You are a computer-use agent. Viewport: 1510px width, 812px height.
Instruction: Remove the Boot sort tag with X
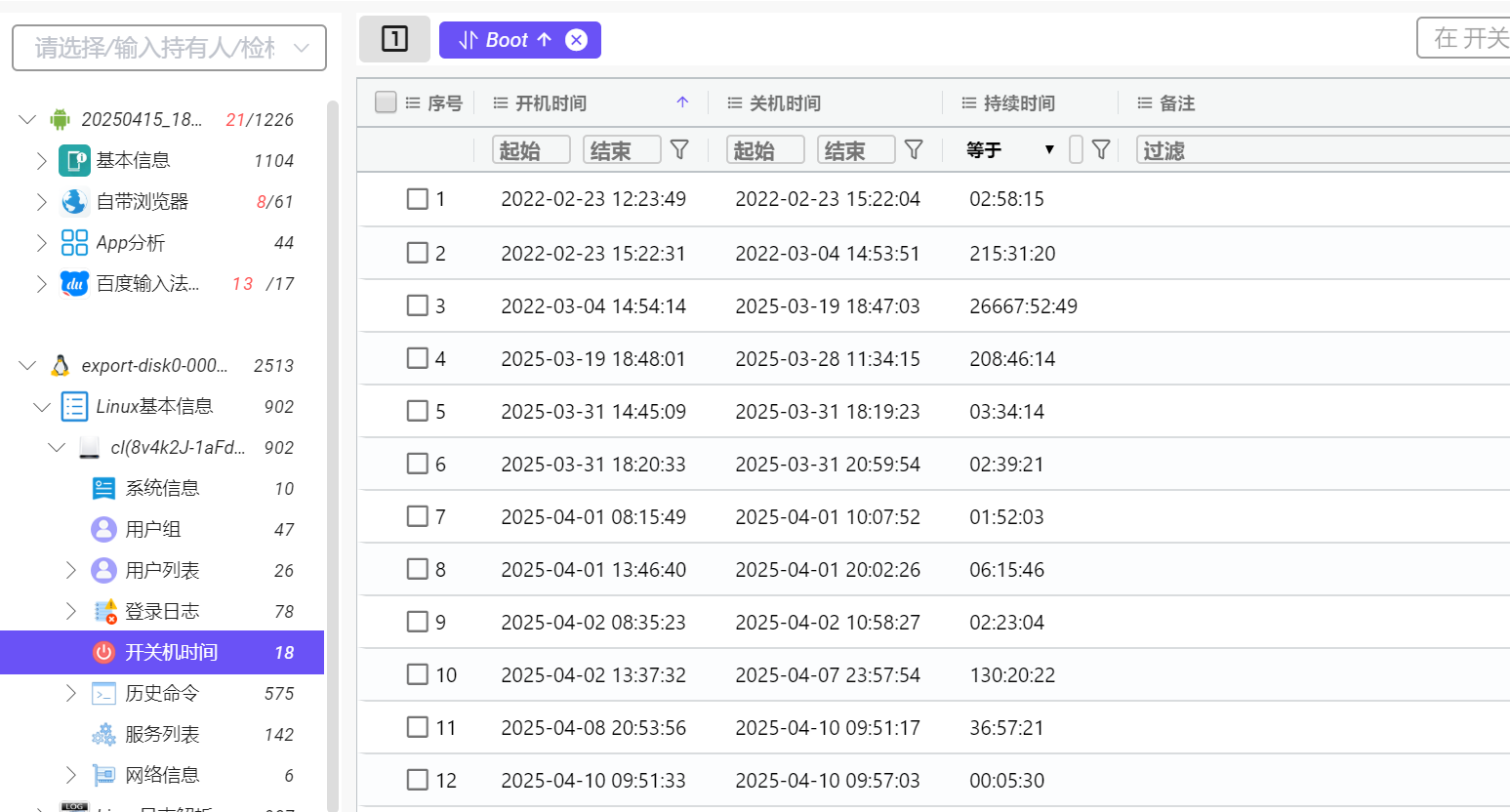point(577,40)
